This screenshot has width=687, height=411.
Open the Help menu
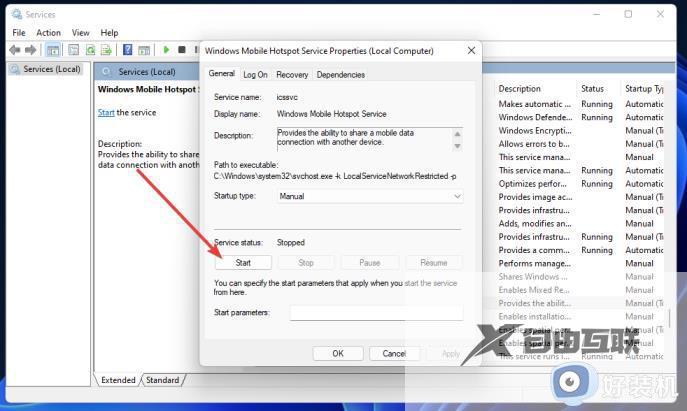109,32
